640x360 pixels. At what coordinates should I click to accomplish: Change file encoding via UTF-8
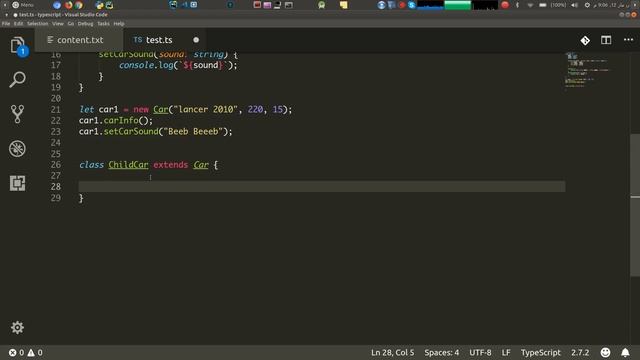click(480, 352)
